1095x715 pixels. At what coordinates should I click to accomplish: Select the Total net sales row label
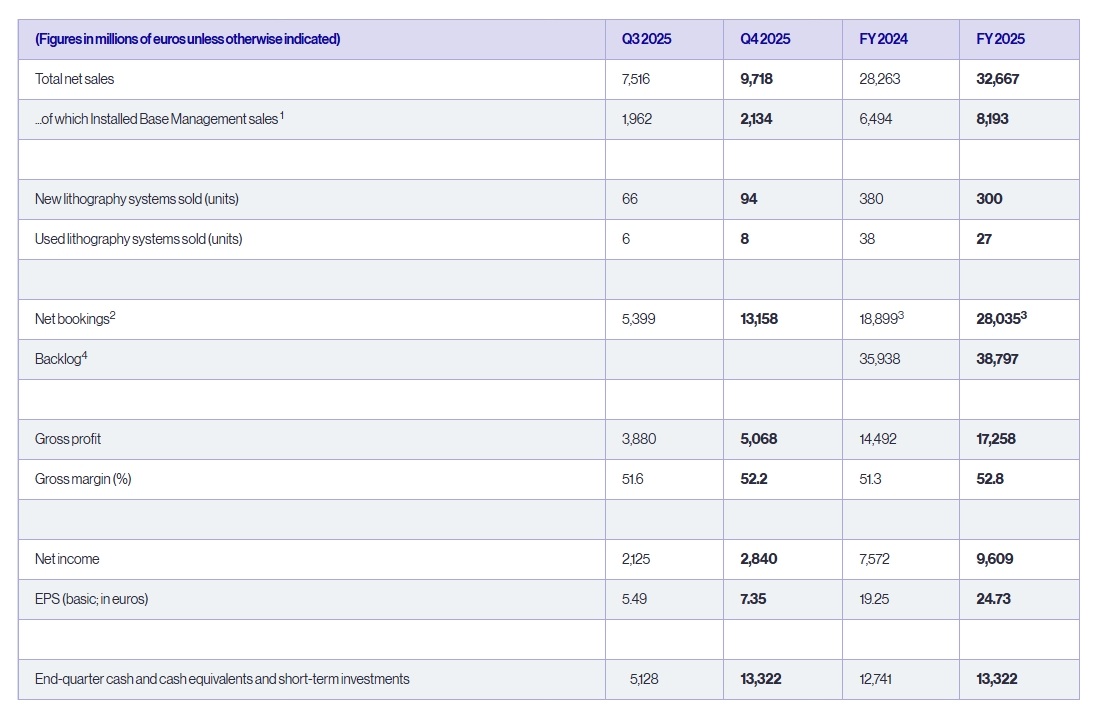(x=75, y=79)
